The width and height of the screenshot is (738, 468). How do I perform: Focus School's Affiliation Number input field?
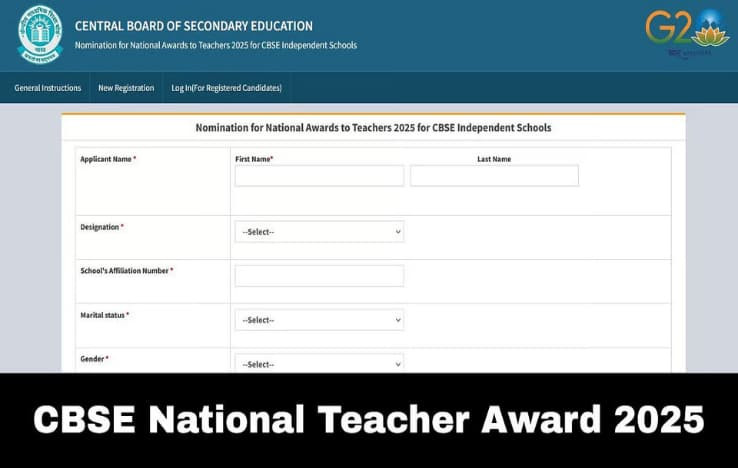[320, 275]
